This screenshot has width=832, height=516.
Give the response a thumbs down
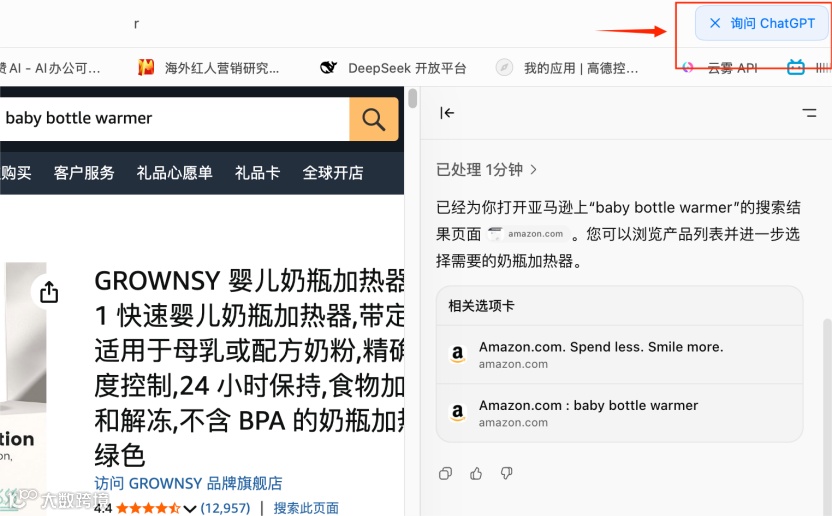[507, 473]
